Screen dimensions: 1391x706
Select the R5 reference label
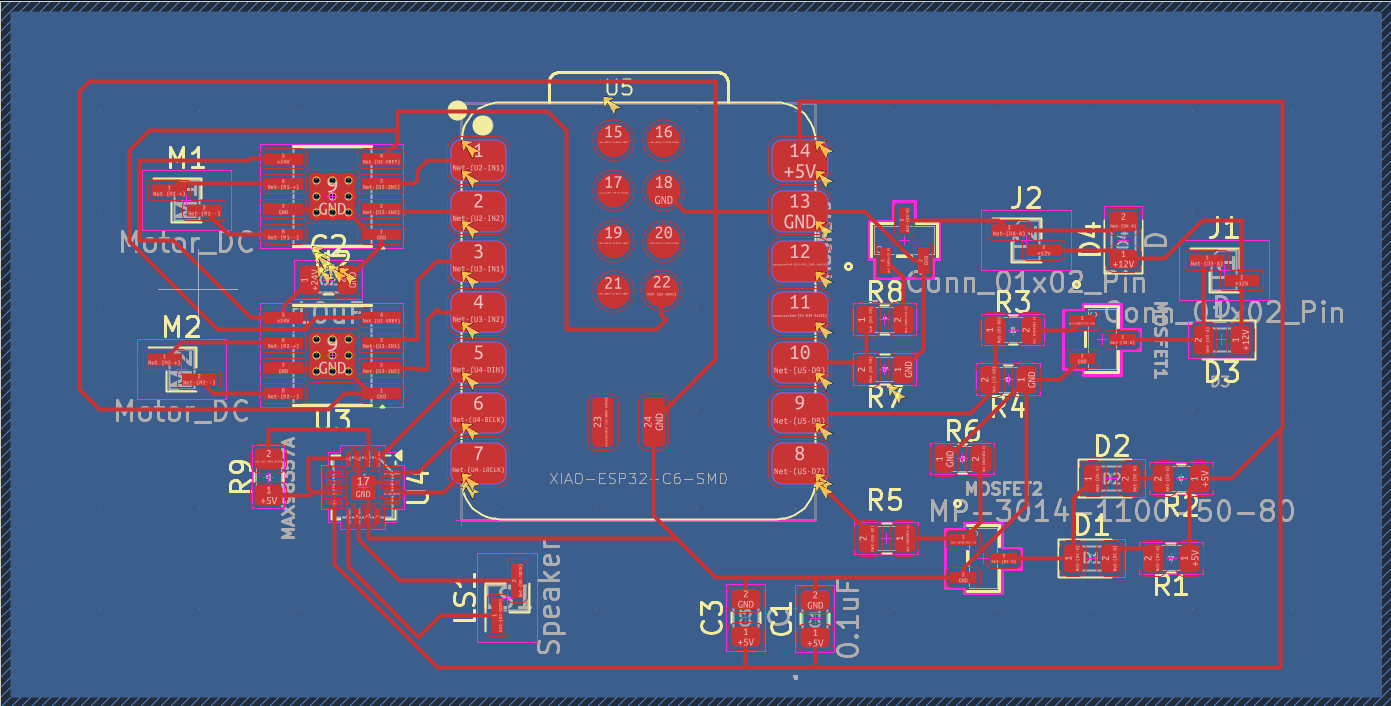click(x=885, y=499)
